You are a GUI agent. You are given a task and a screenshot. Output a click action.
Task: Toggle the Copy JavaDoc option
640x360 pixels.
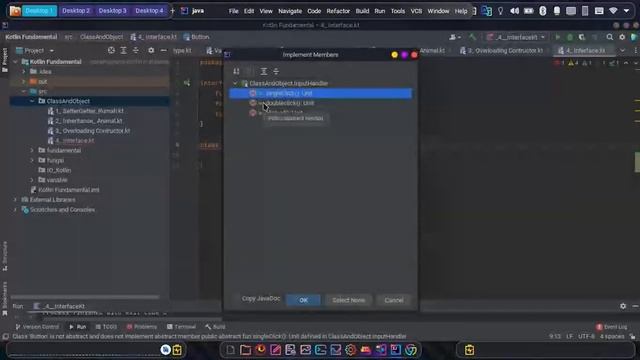(x=260, y=299)
